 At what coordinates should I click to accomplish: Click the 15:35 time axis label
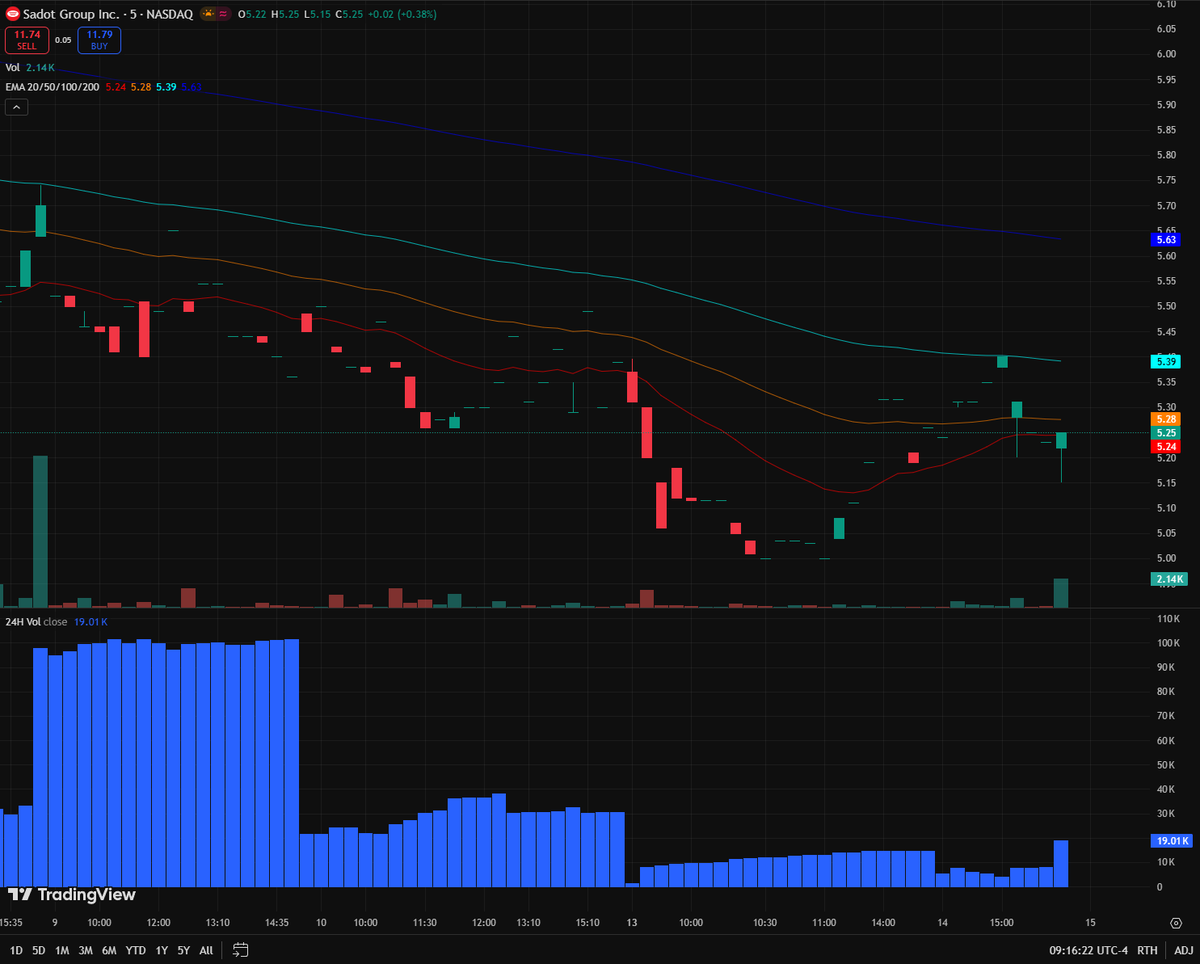click(x=12, y=922)
